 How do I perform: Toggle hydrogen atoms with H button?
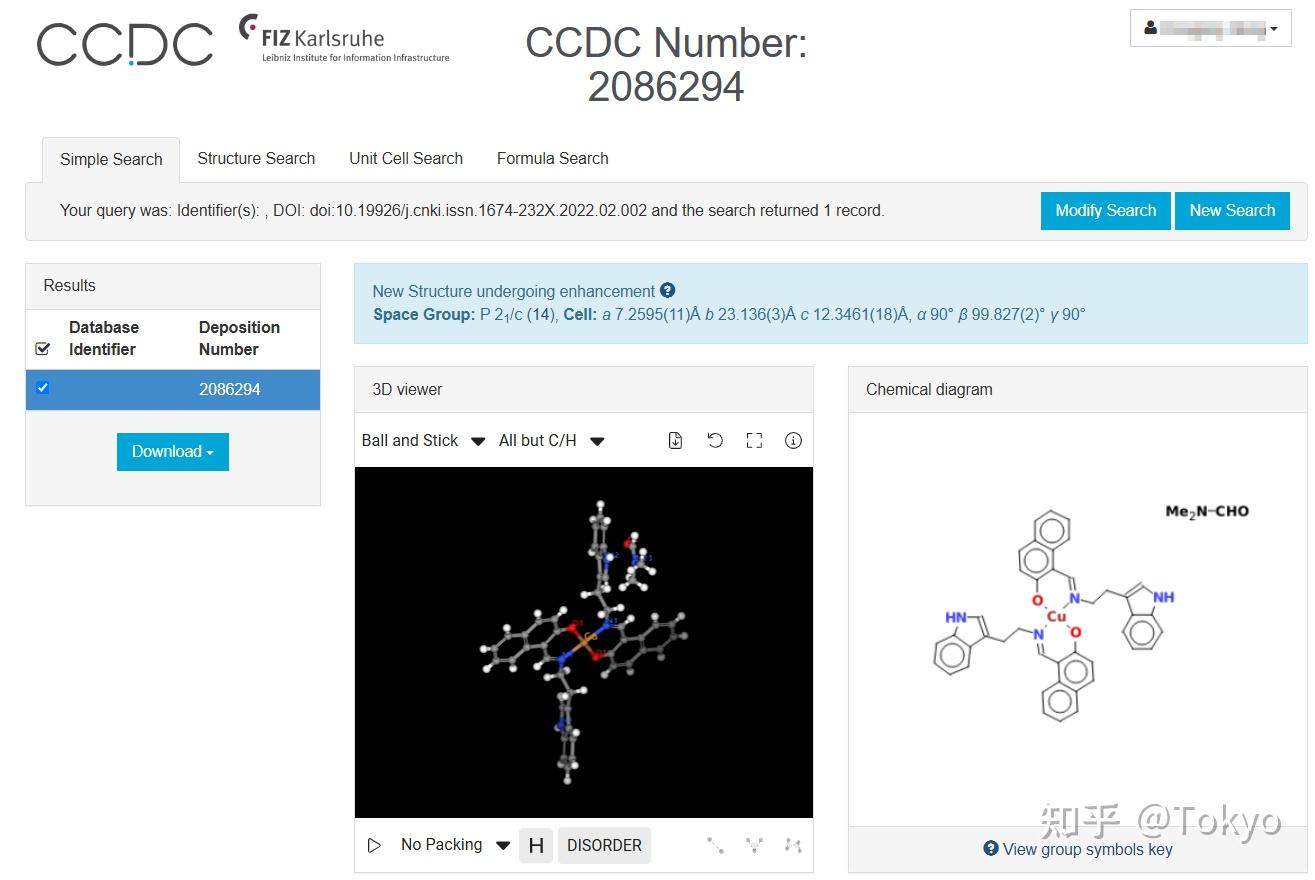coord(536,846)
